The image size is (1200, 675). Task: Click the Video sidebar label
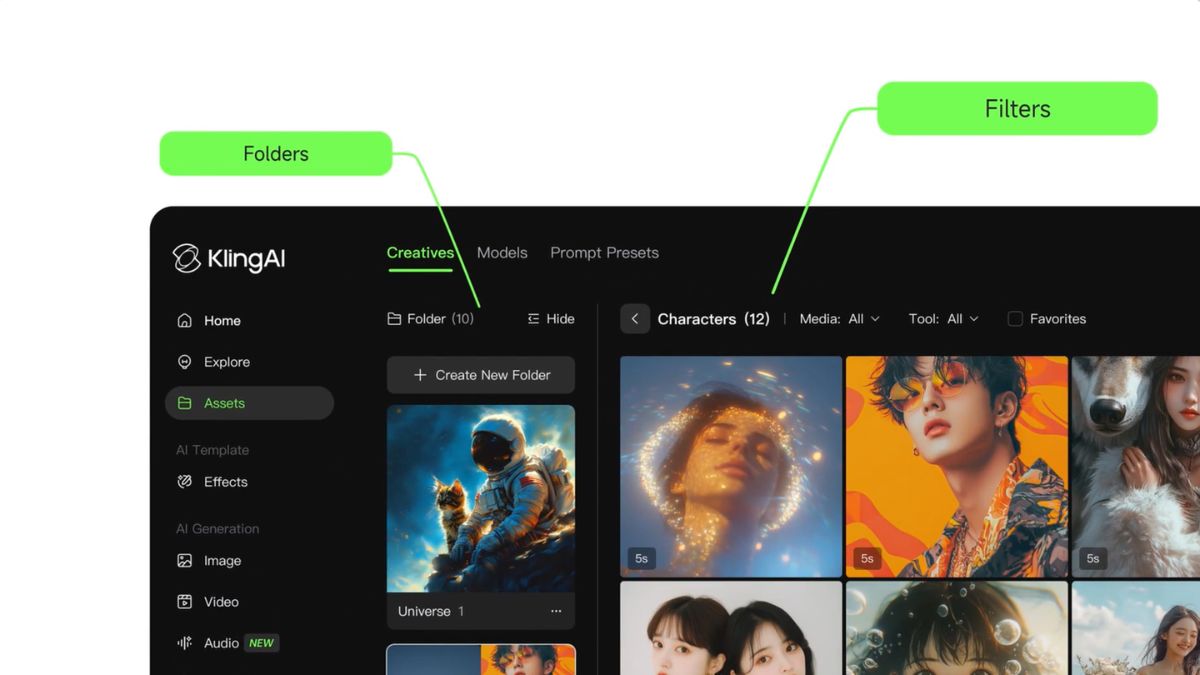221,602
